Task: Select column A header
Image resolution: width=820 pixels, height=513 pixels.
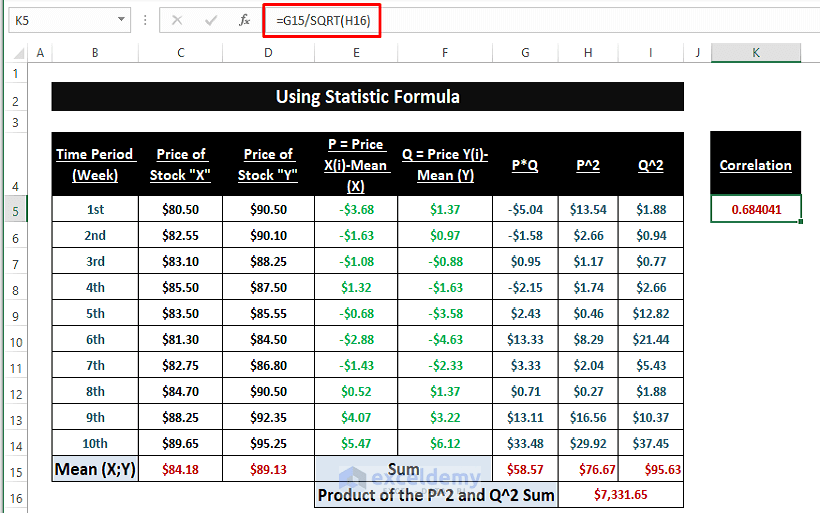Action: [40, 52]
